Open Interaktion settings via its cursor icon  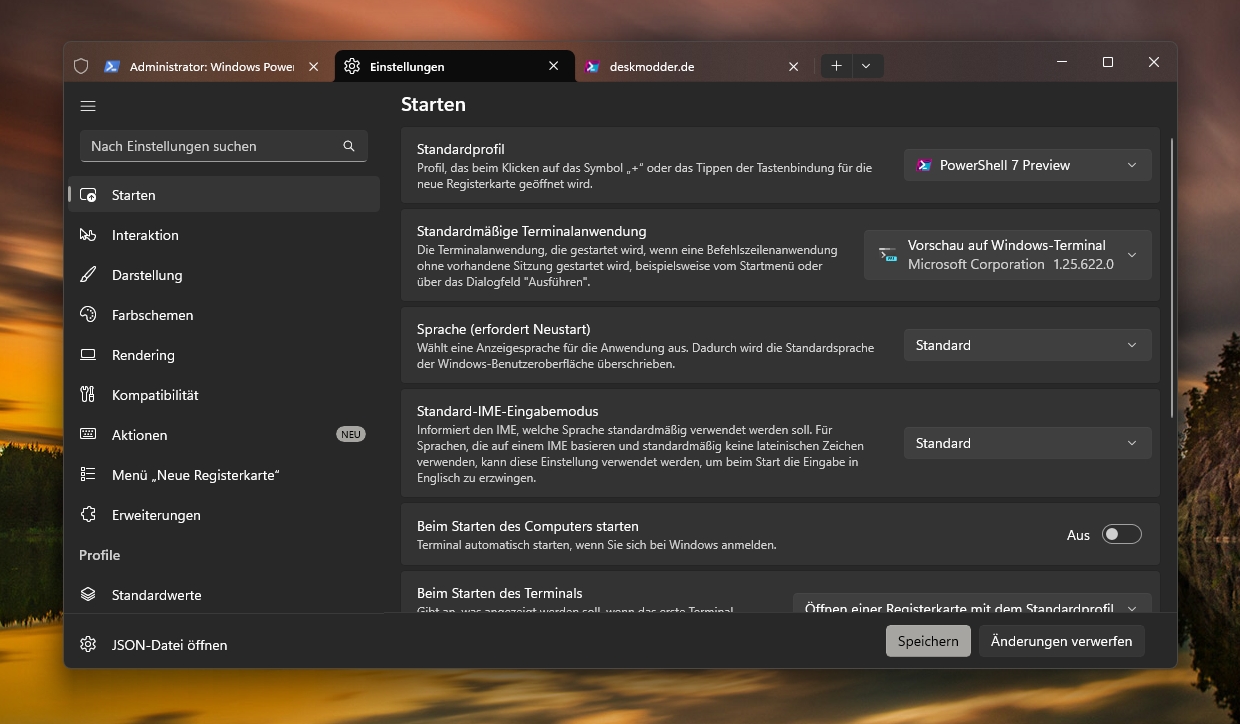(88, 235)
